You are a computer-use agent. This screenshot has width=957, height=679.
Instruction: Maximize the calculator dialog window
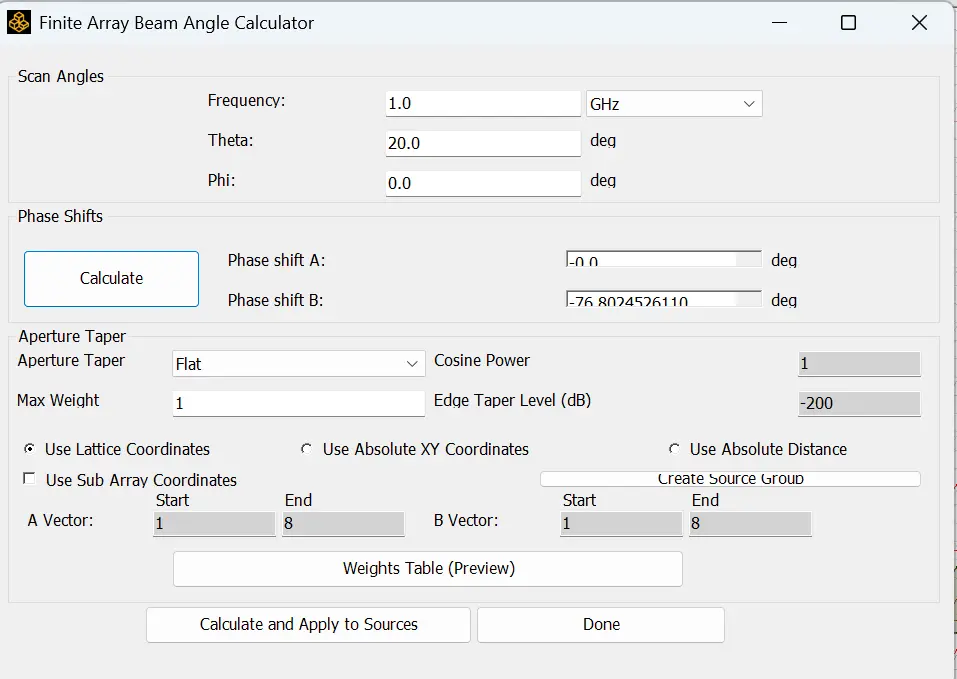pos(848,23)
